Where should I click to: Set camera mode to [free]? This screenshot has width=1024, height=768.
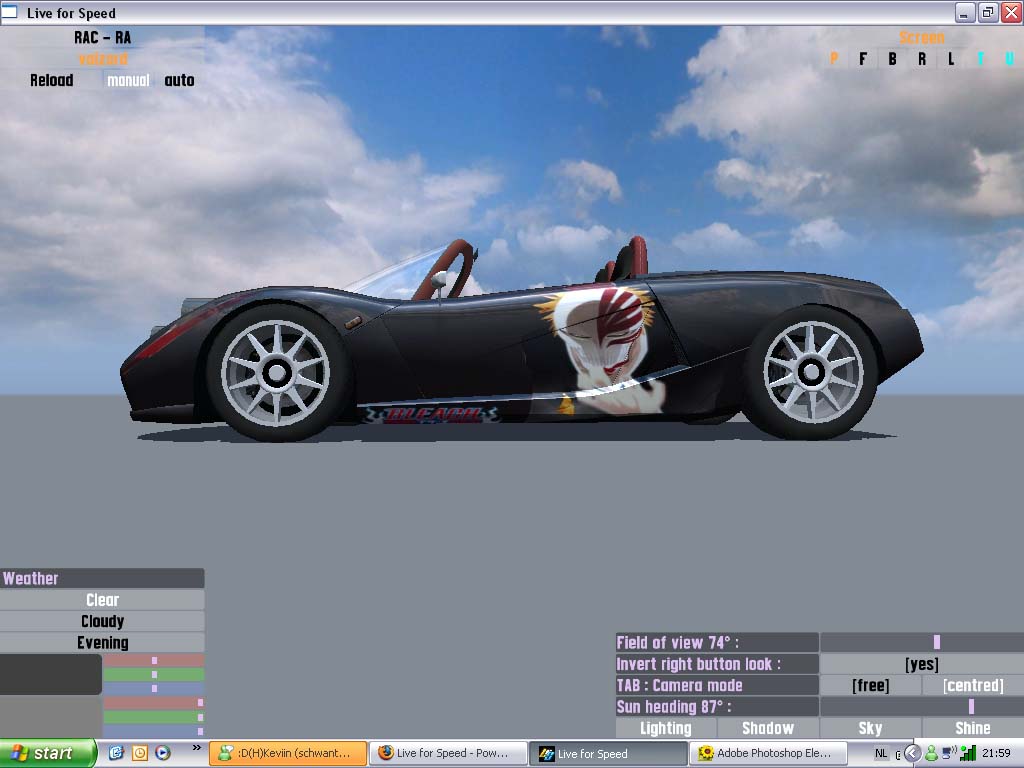click(871, 685)
